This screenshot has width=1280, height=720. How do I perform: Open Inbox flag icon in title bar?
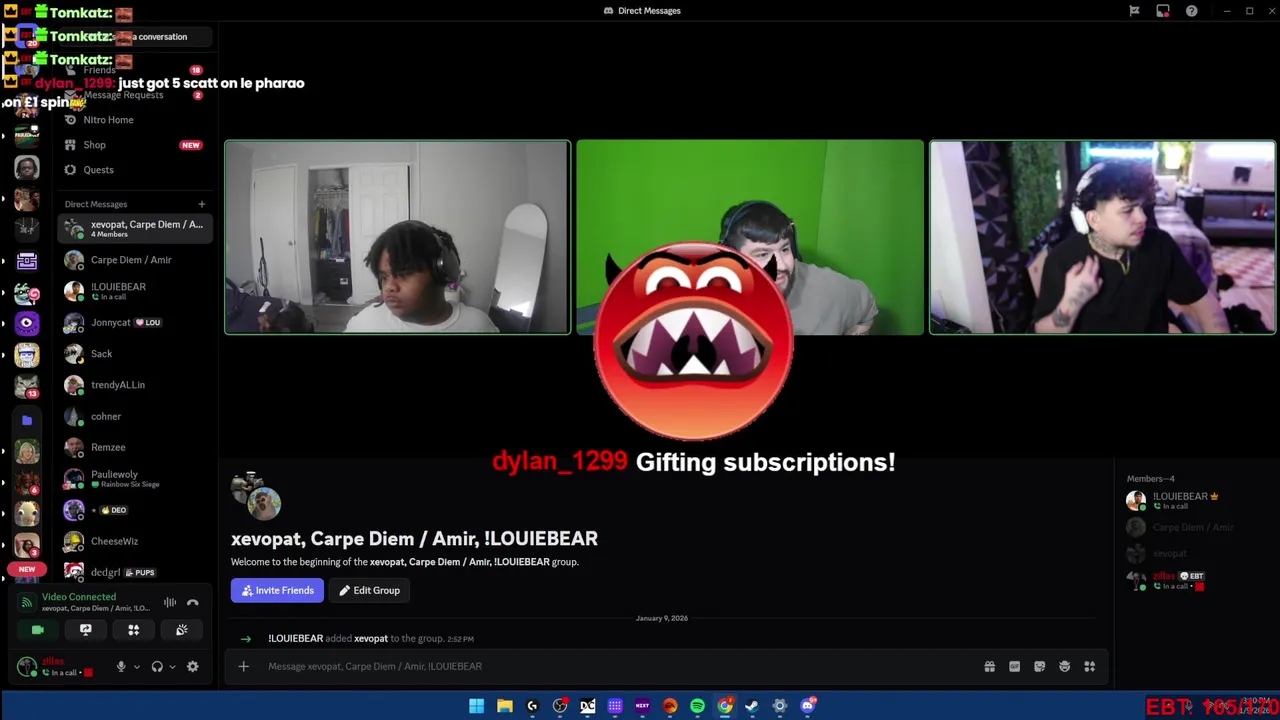click(1134, 11)
